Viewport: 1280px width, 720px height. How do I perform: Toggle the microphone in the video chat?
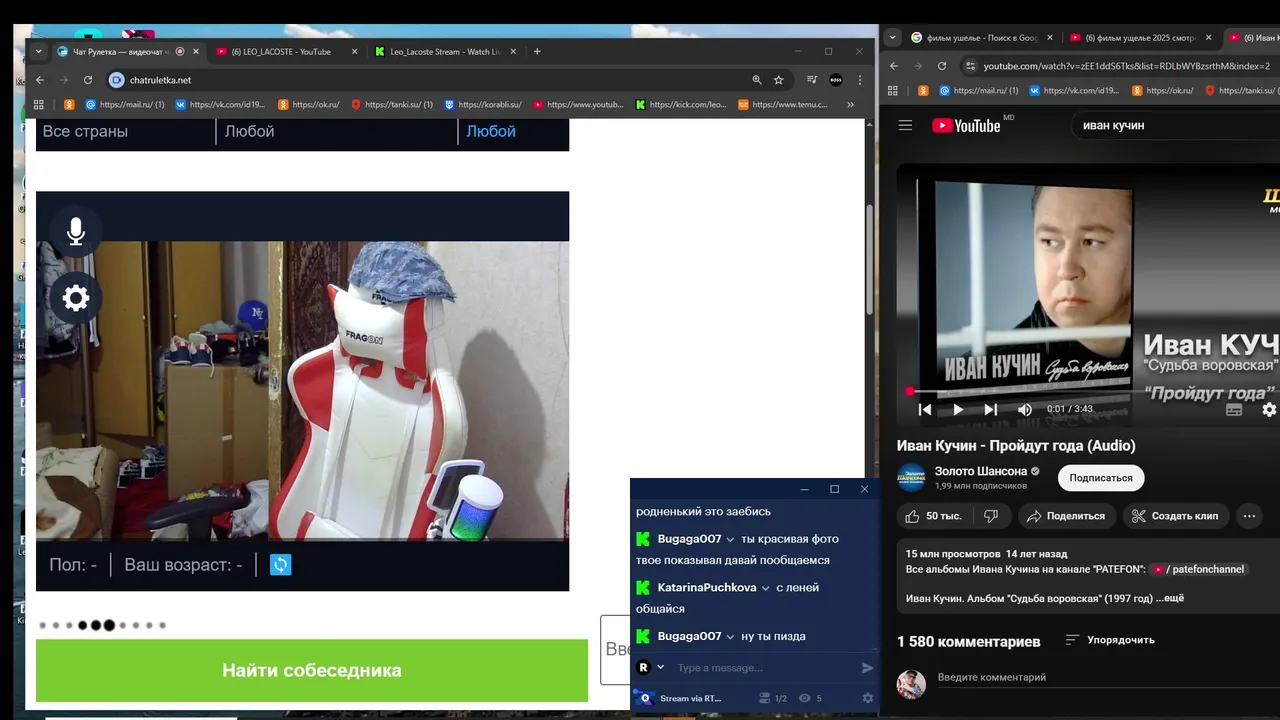(75, 232)
